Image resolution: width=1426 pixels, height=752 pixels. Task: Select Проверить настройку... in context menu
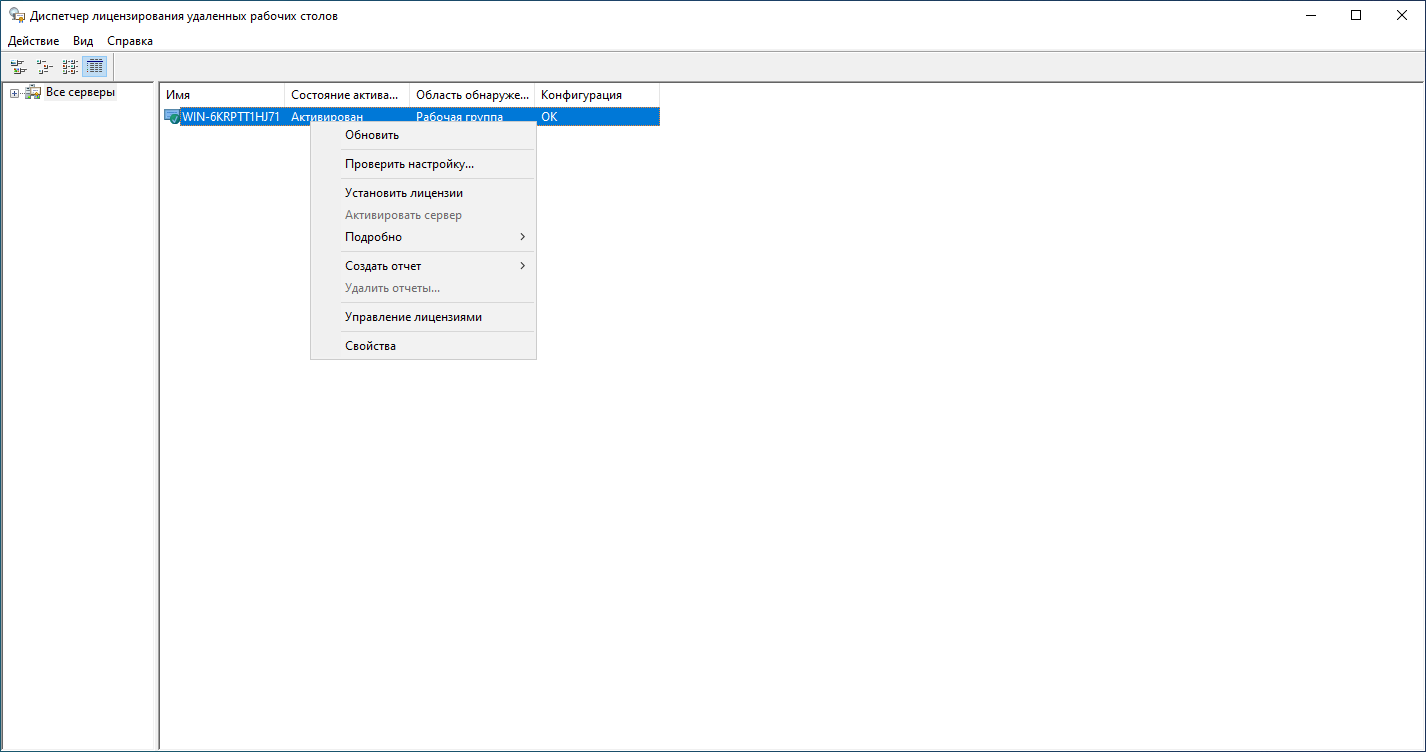click(x=423, y=164)
